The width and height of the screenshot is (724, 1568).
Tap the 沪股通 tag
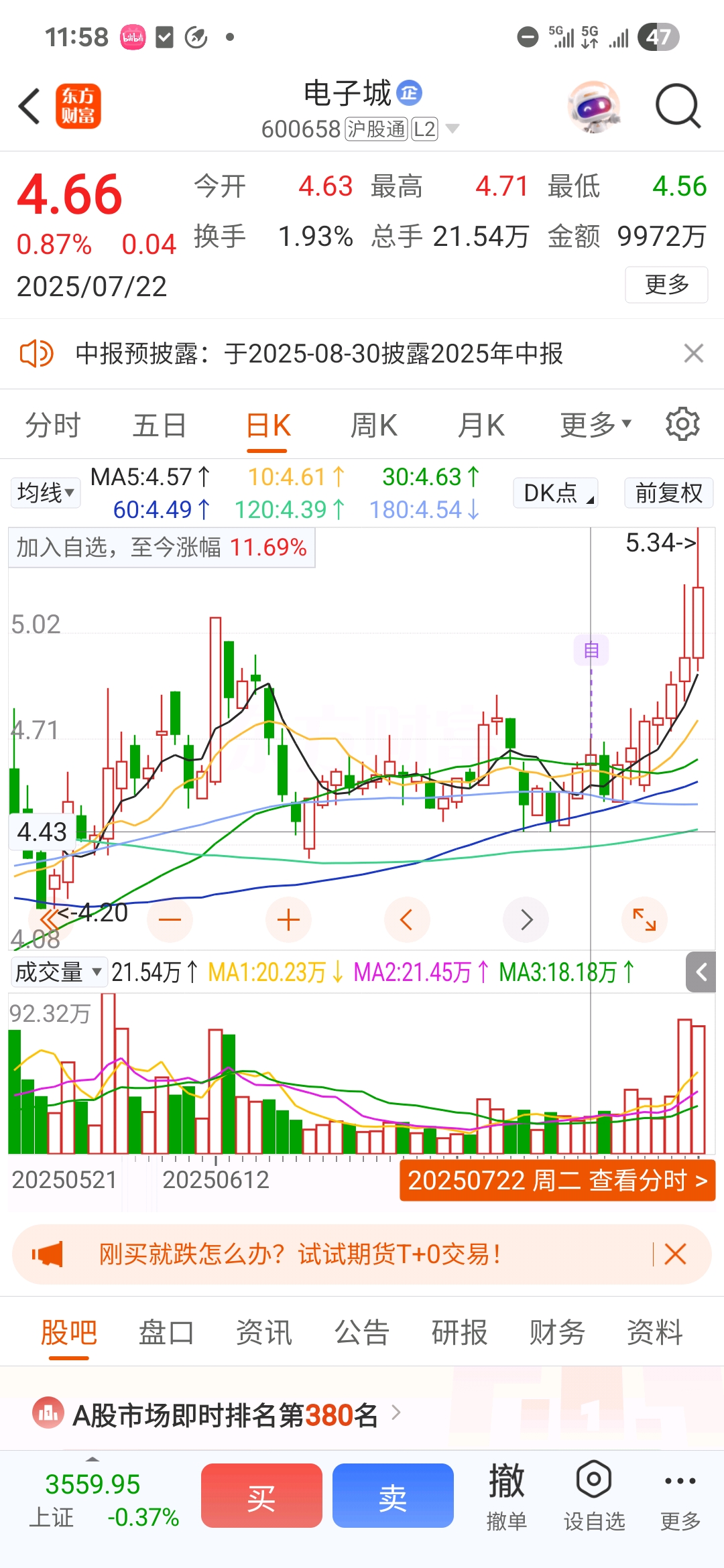377,129
